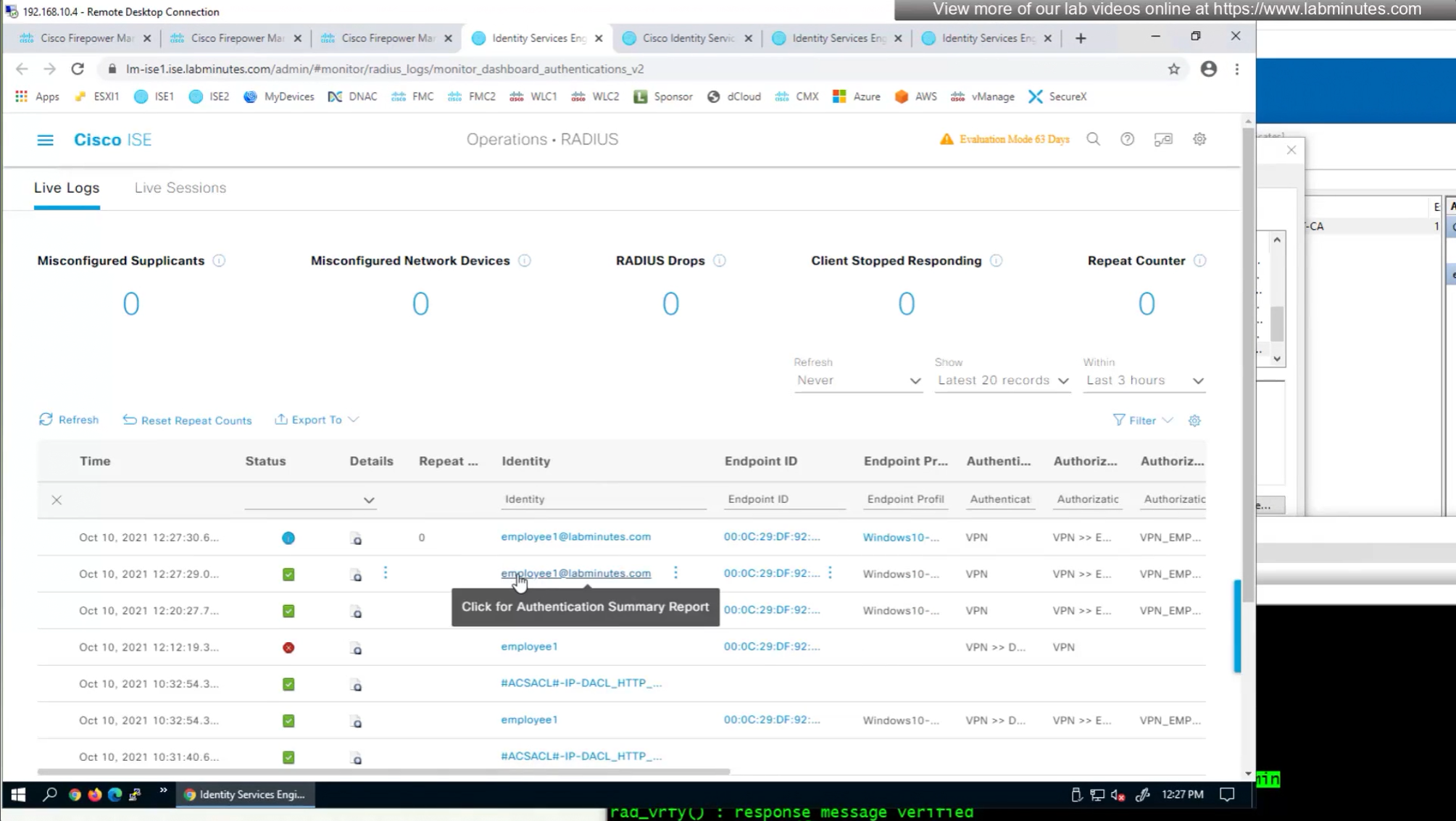Open the Cisco ISE hamburger menu
Screen dimensions: 1456x821
click(x=45, y=140)
